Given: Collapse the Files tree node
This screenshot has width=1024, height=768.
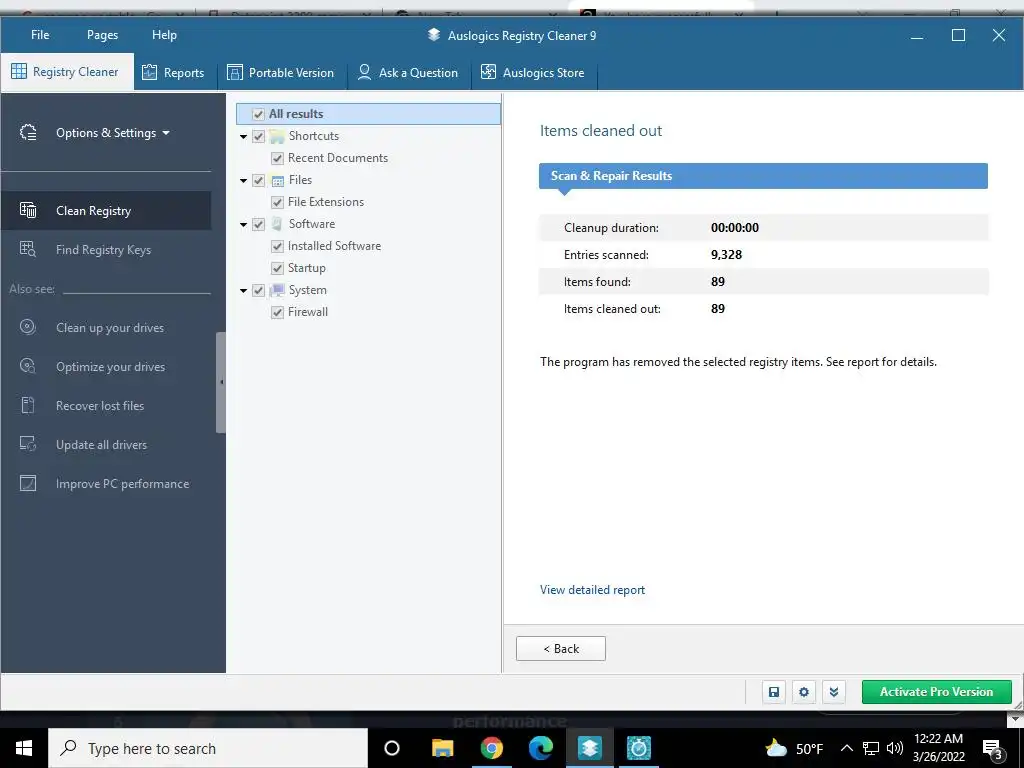Looking at the screenshot, I should coord(244,181).
